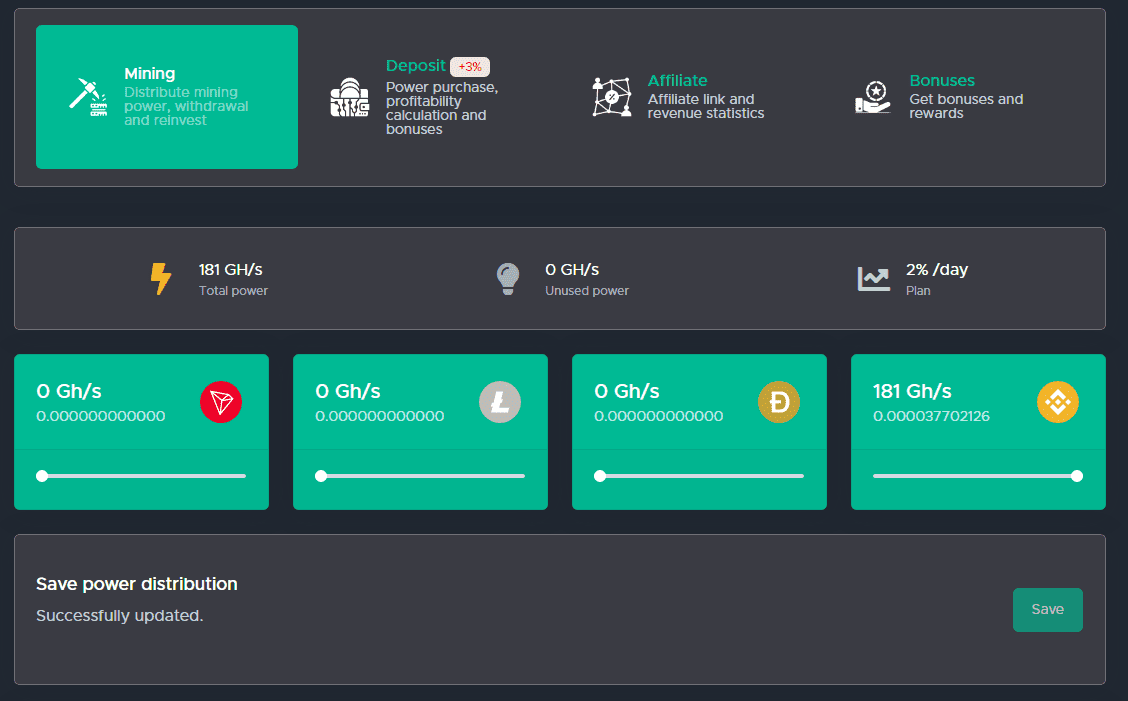
Task: Click the gold Dogecoin coin icon
Action: click(x=779, y=402)
